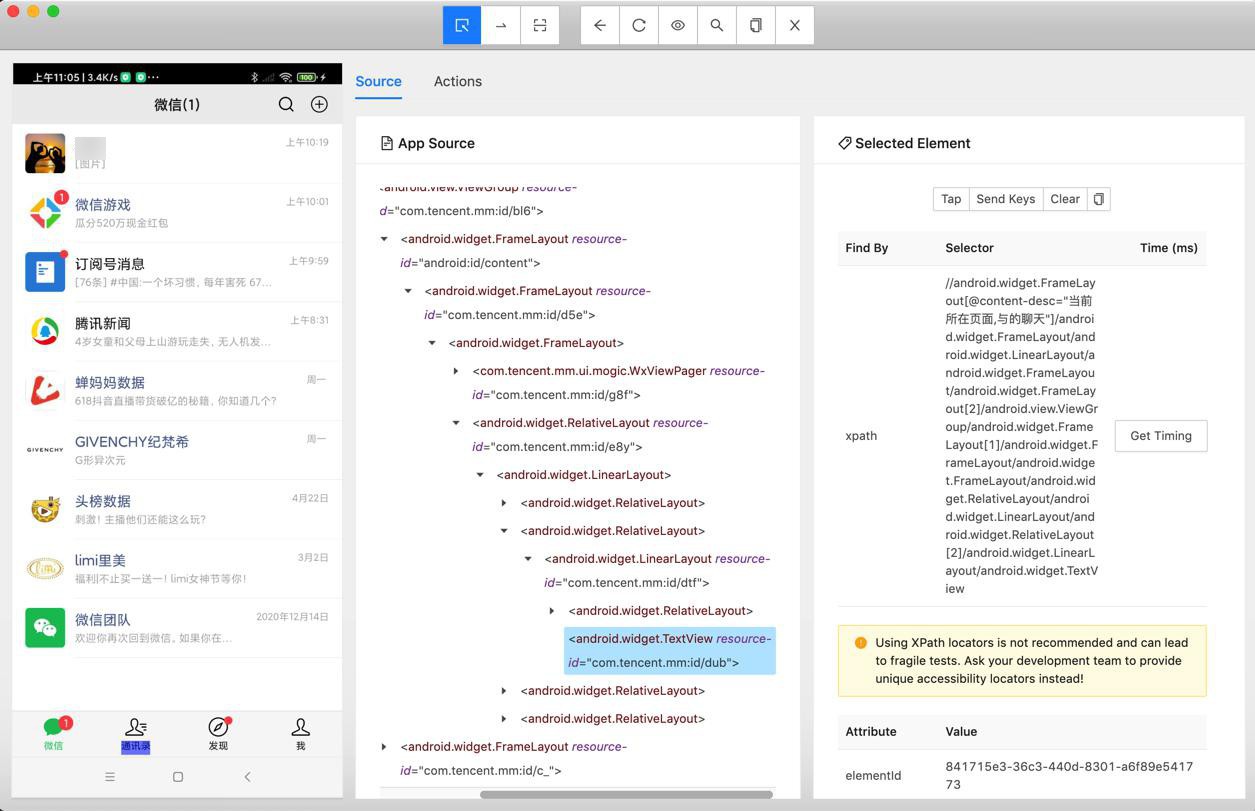Image resolution: width=1255 pixels, height=811 pixels.
Task: Collapse the android:id/content FrameLayout node
Action: (384, 239)
